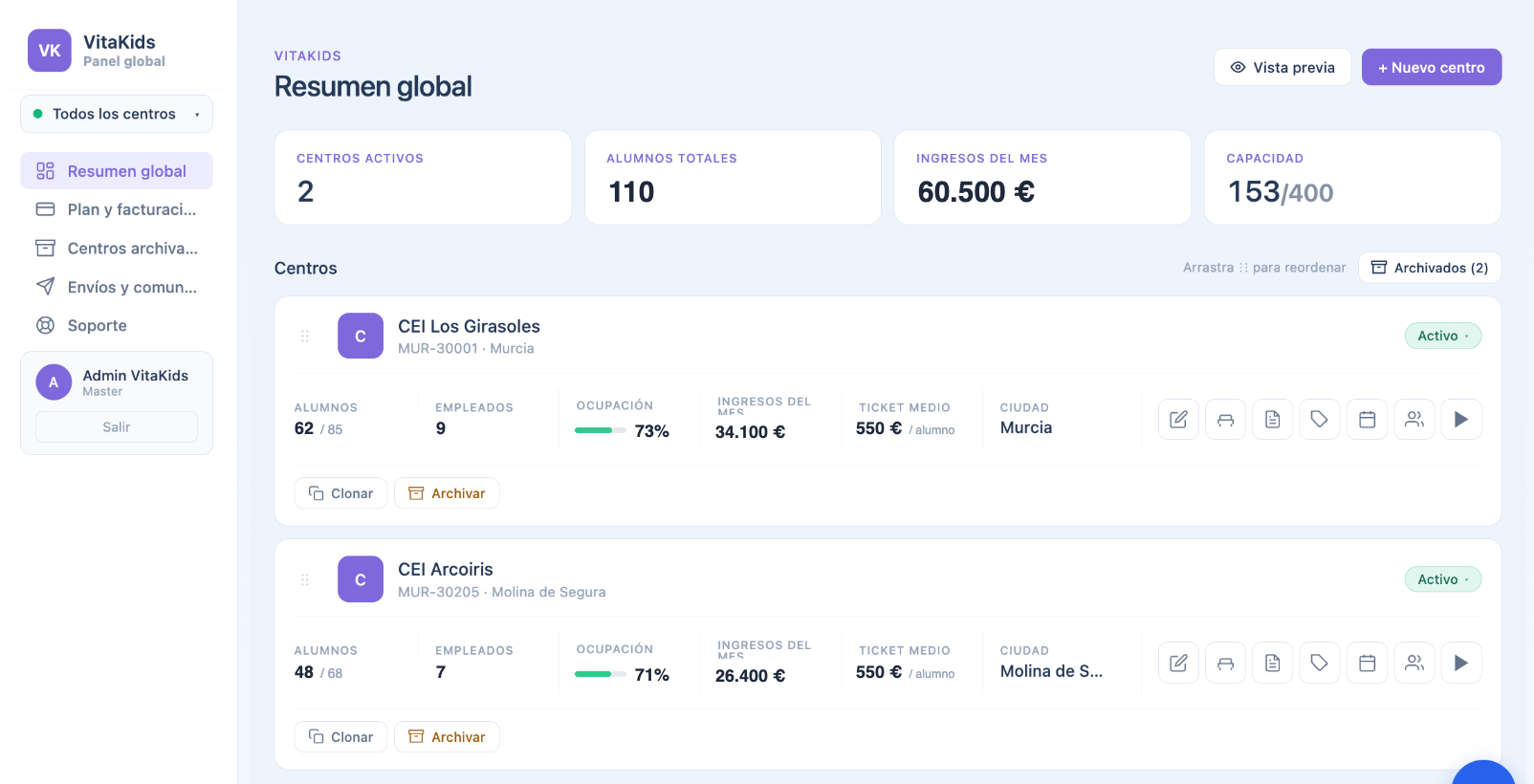
Task: Open calendar icon for CEI Arcoiris
Action: coord(1367,663)
